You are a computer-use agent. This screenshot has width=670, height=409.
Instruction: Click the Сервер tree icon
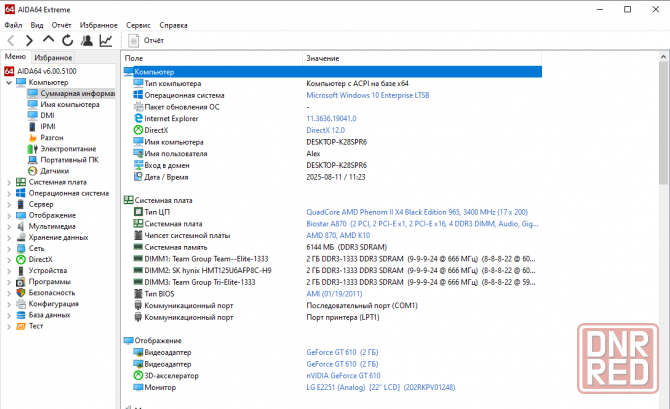21,204
